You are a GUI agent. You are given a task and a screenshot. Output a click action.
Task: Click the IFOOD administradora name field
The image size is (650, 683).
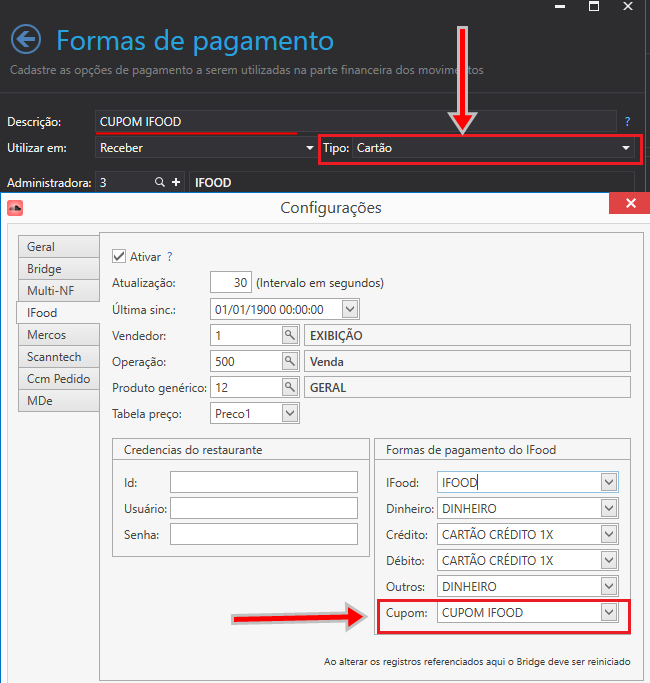click(412, 182)
